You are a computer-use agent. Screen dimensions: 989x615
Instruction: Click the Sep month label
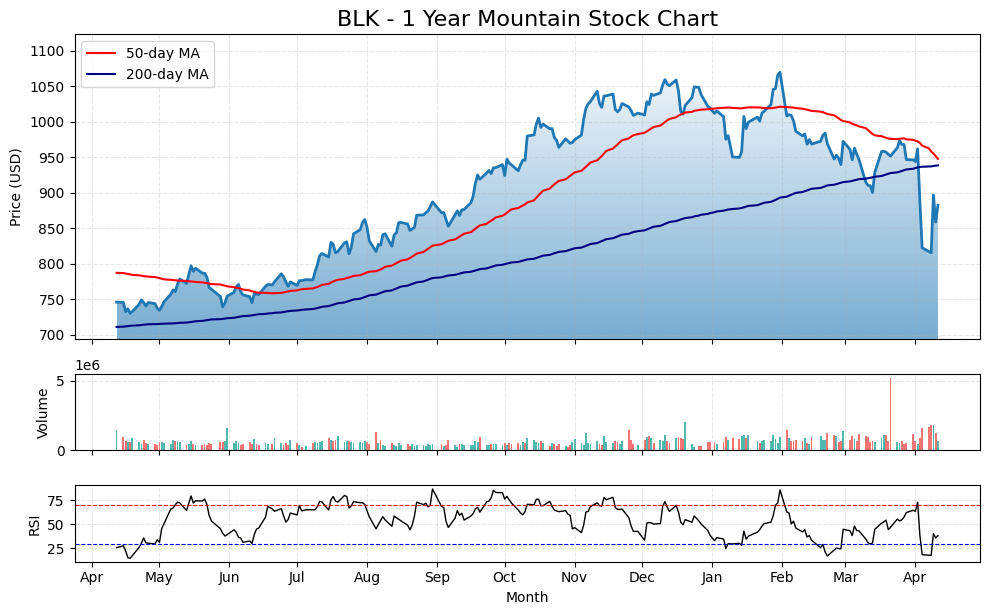[436, 577]
